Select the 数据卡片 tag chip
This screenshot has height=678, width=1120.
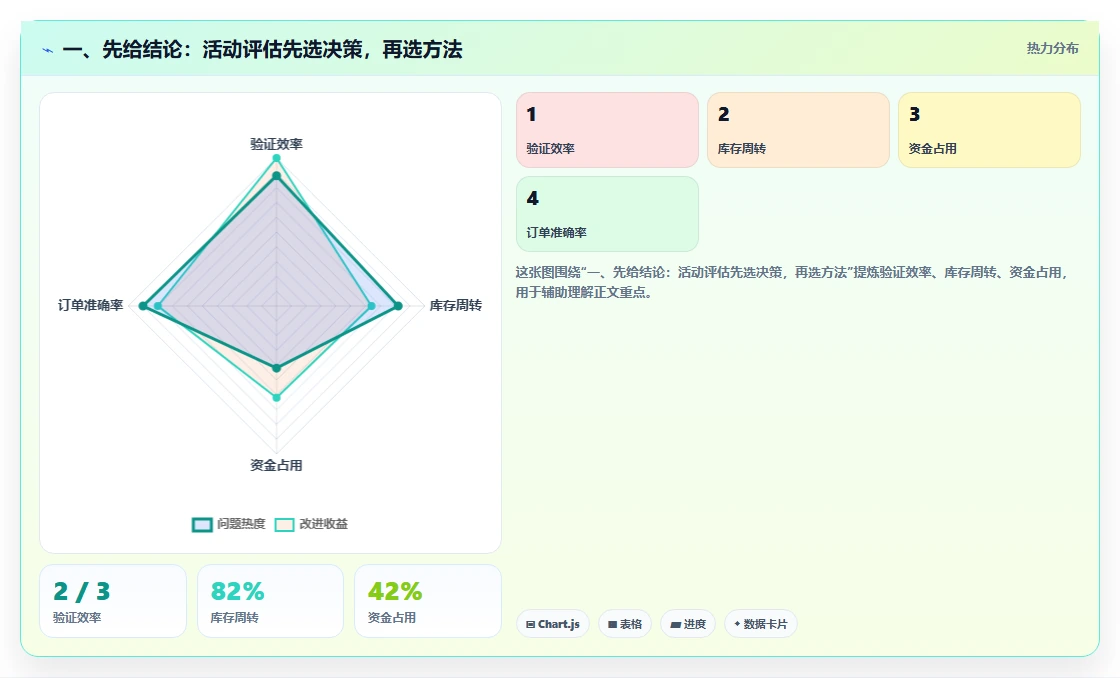click(x=761, y=624)
